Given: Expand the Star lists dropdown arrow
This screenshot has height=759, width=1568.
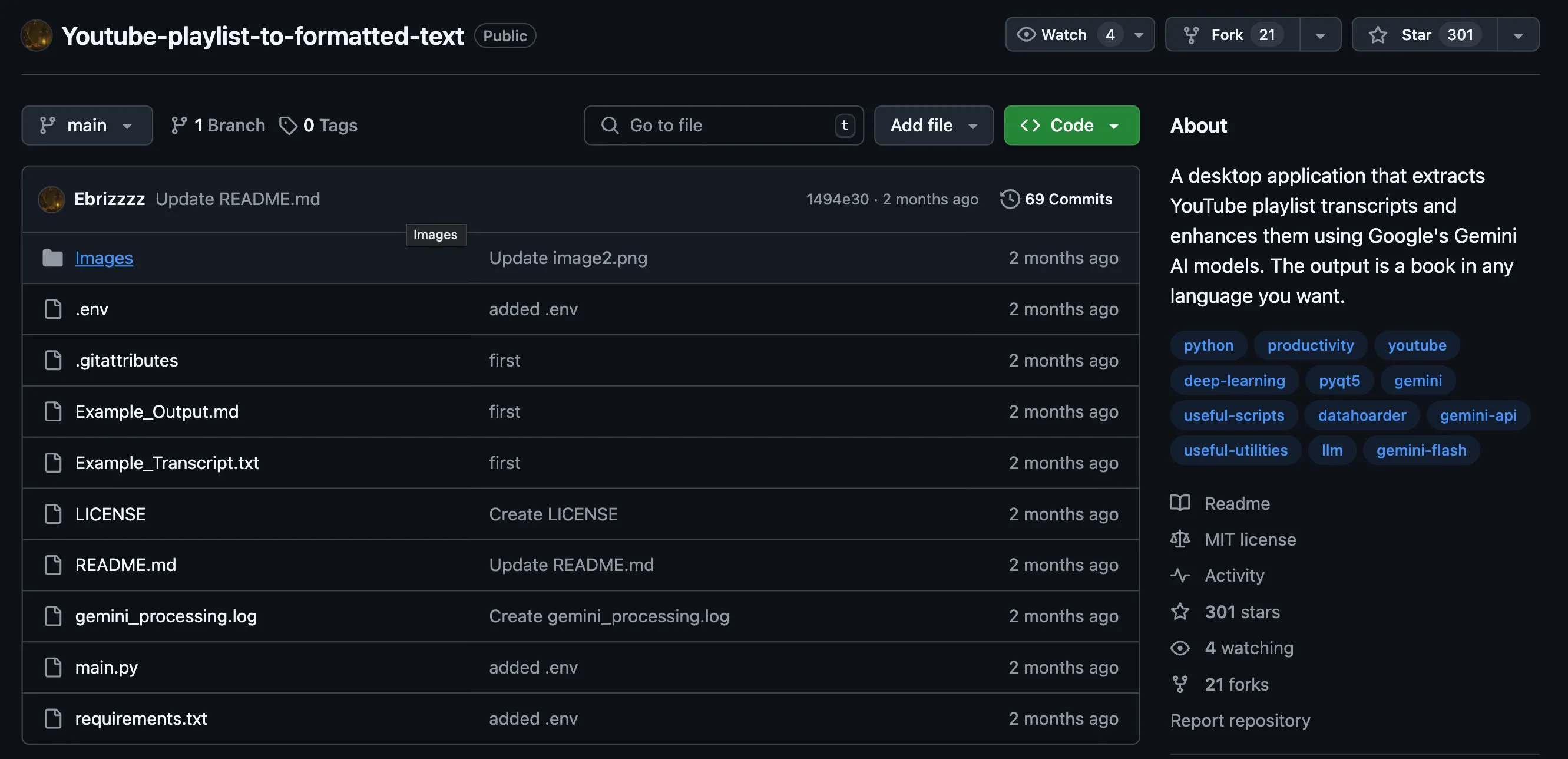Looking at the screenshot, I should [1518, 35].
